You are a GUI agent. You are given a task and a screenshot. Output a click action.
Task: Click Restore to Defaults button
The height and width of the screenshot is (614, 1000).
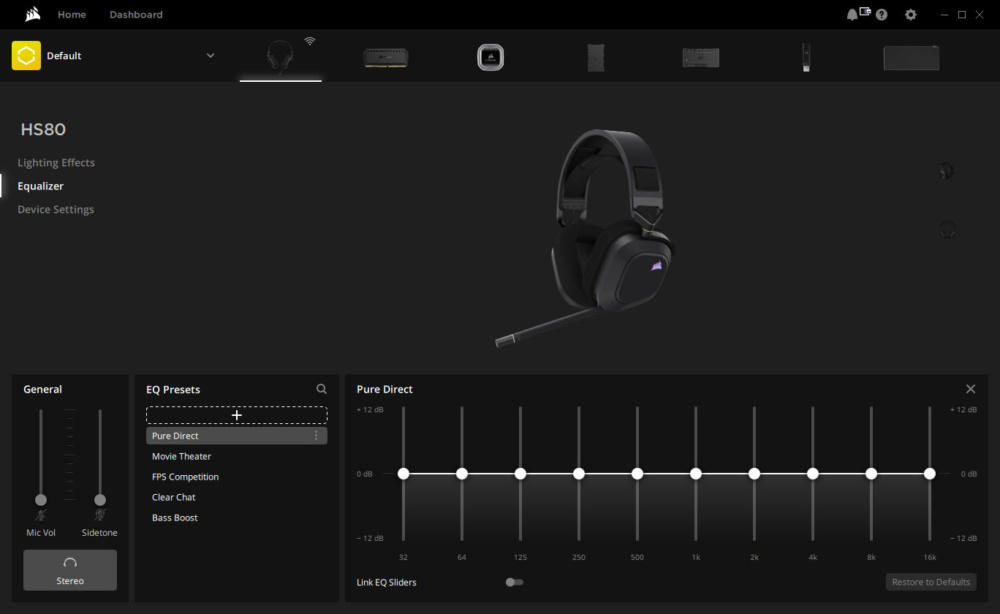pyautogui.click(x=930, y=582)
